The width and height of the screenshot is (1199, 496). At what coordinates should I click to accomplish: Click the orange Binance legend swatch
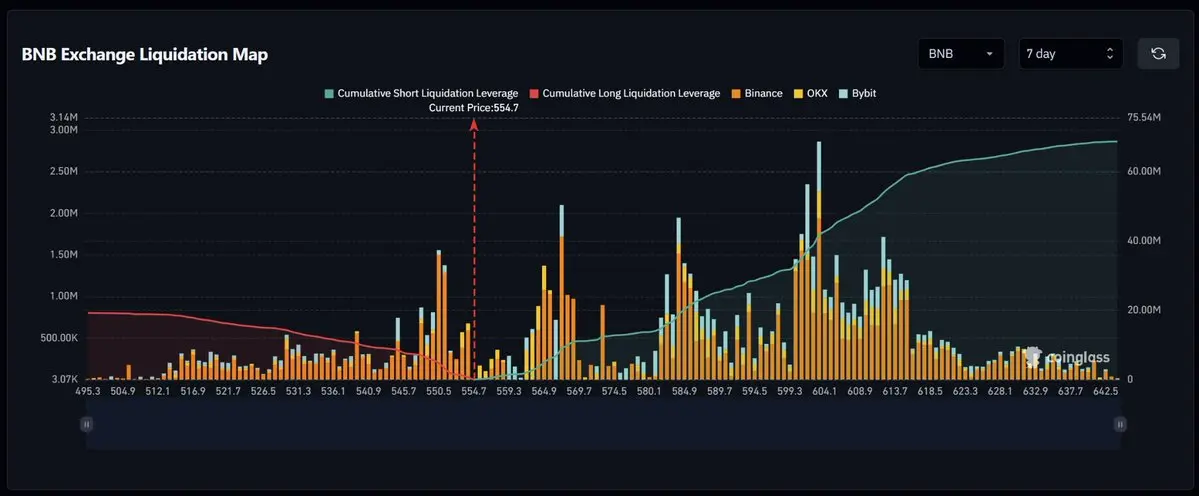(x=736, y=93)
